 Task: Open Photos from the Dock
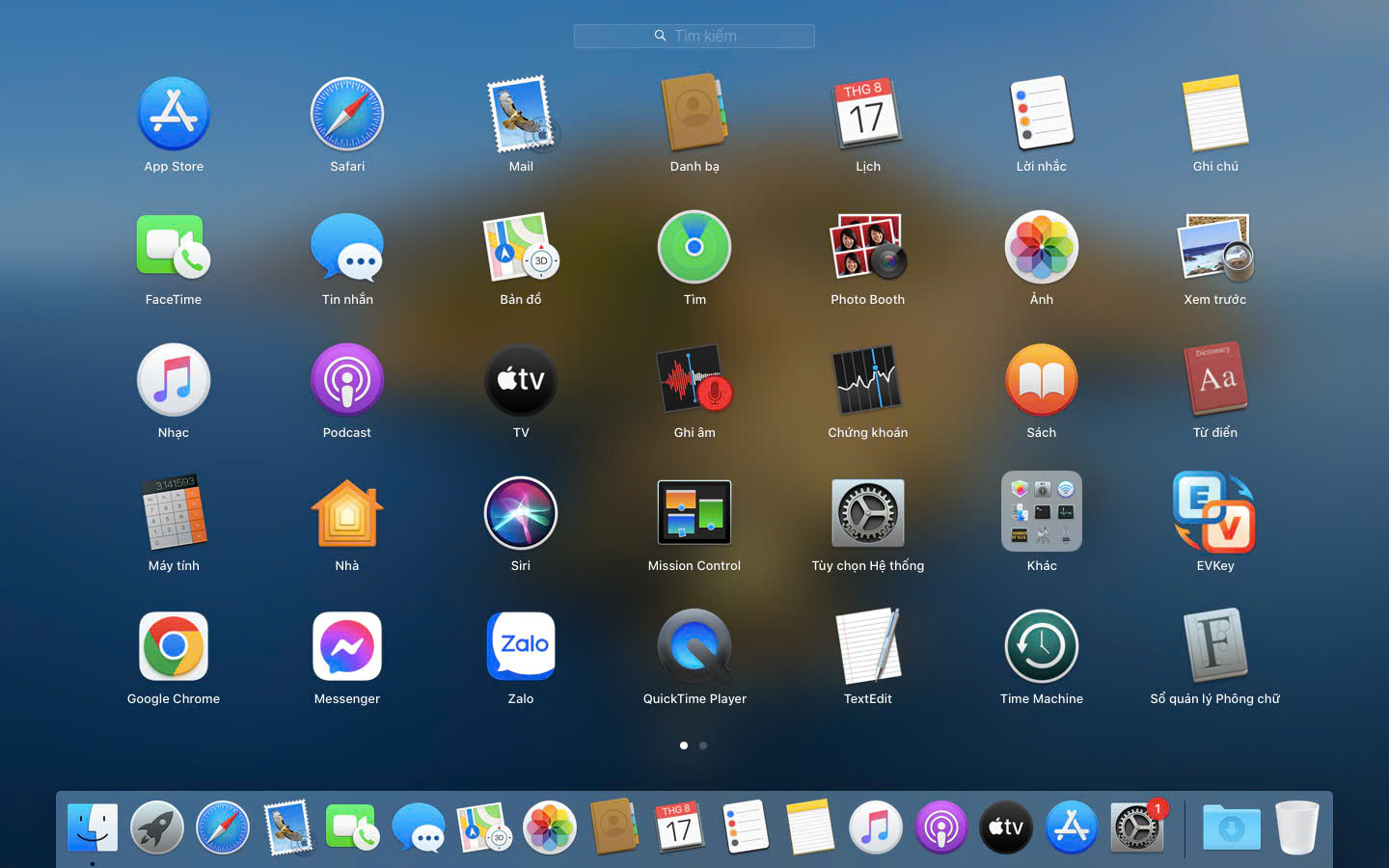(550, 827)
